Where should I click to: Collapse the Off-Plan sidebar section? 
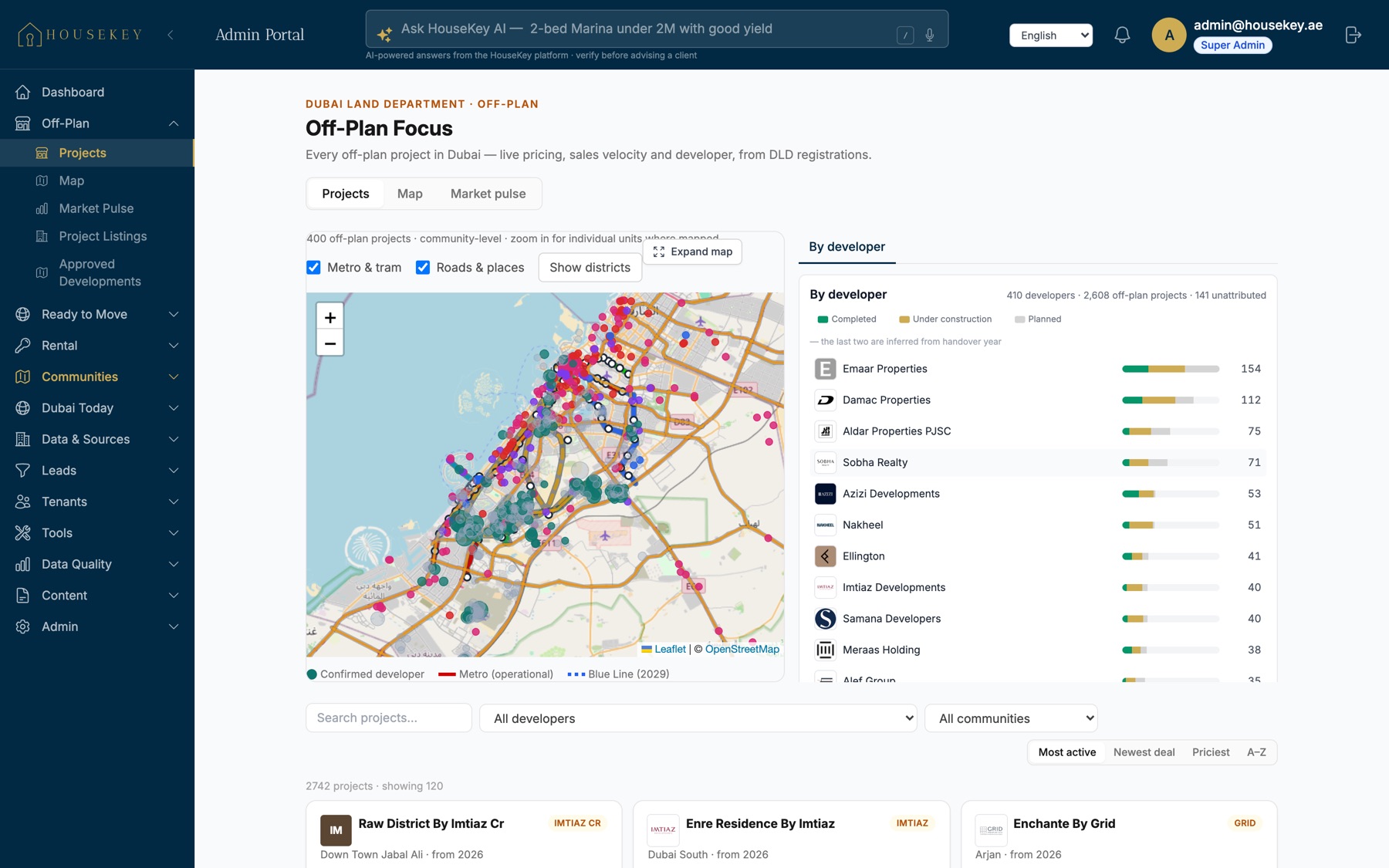174,123
